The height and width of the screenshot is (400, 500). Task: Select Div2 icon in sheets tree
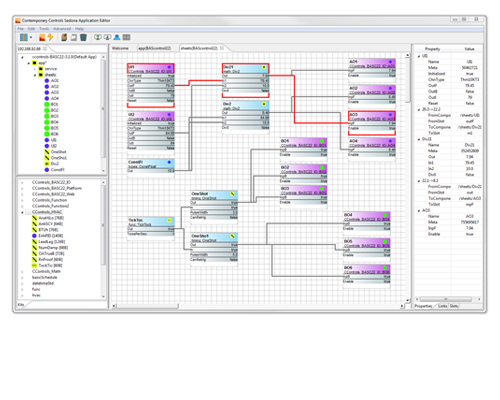point(47,164)
